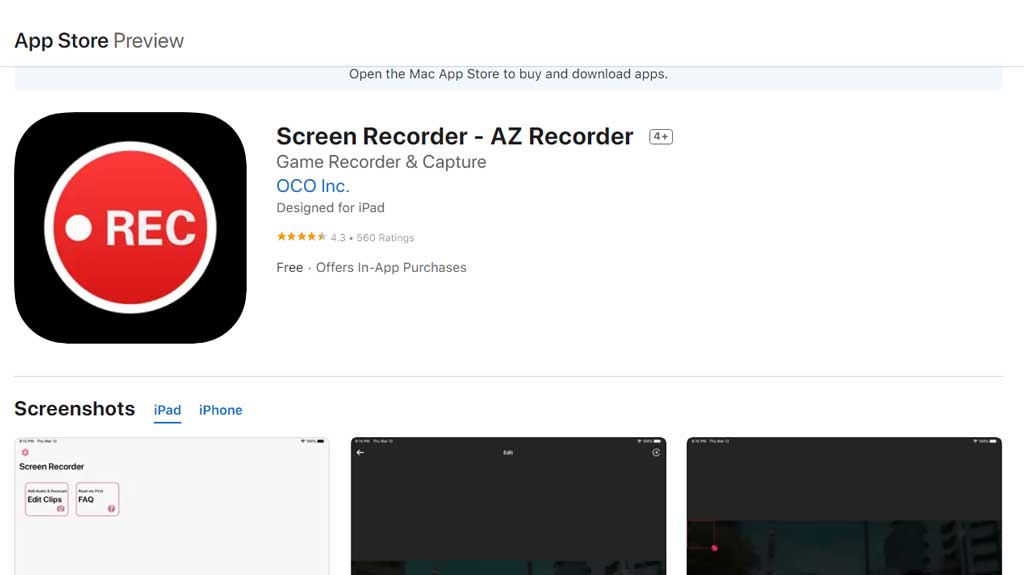The height and width of the screenshot is (575, 1024).
Task: Click the settings gear in first screenshot
Action: 25,453
